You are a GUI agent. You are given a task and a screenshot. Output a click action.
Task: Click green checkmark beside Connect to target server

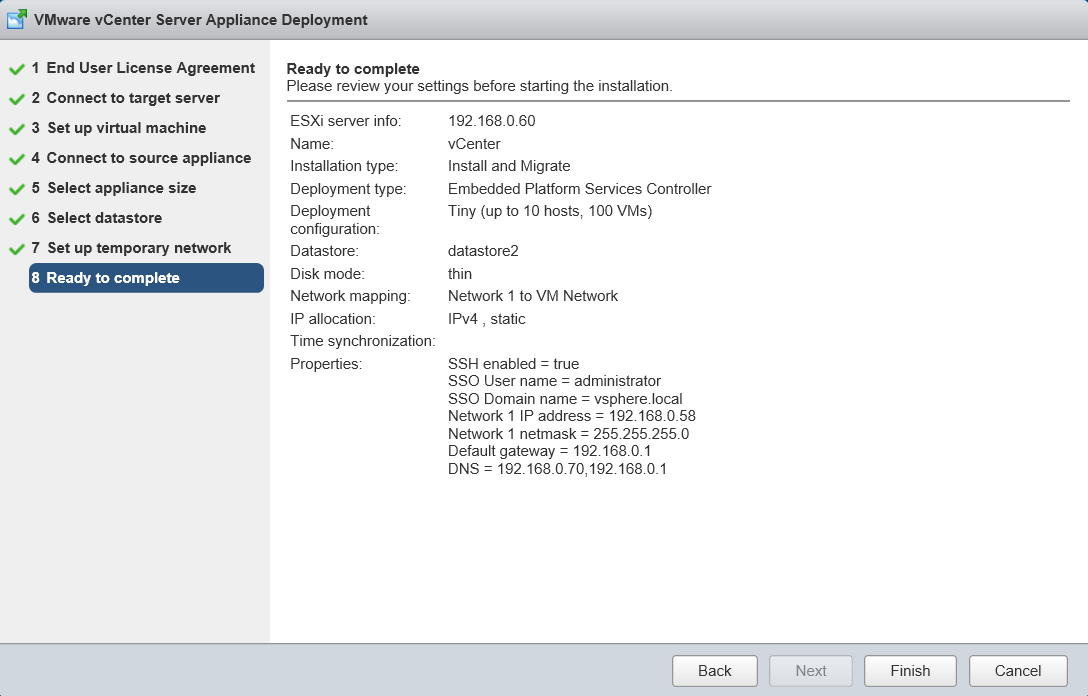17,100
